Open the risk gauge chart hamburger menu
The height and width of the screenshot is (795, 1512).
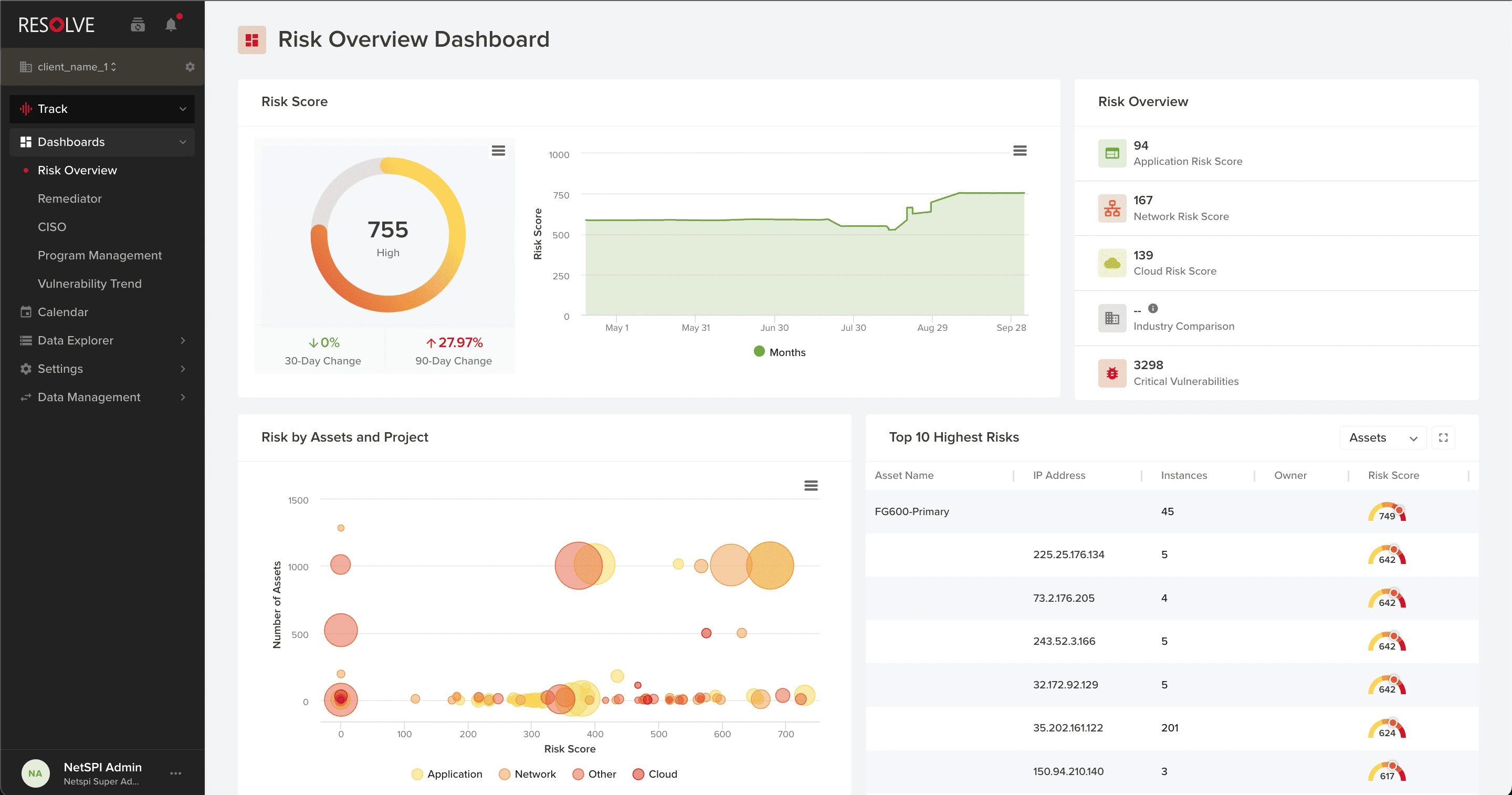tap(498, 151)
